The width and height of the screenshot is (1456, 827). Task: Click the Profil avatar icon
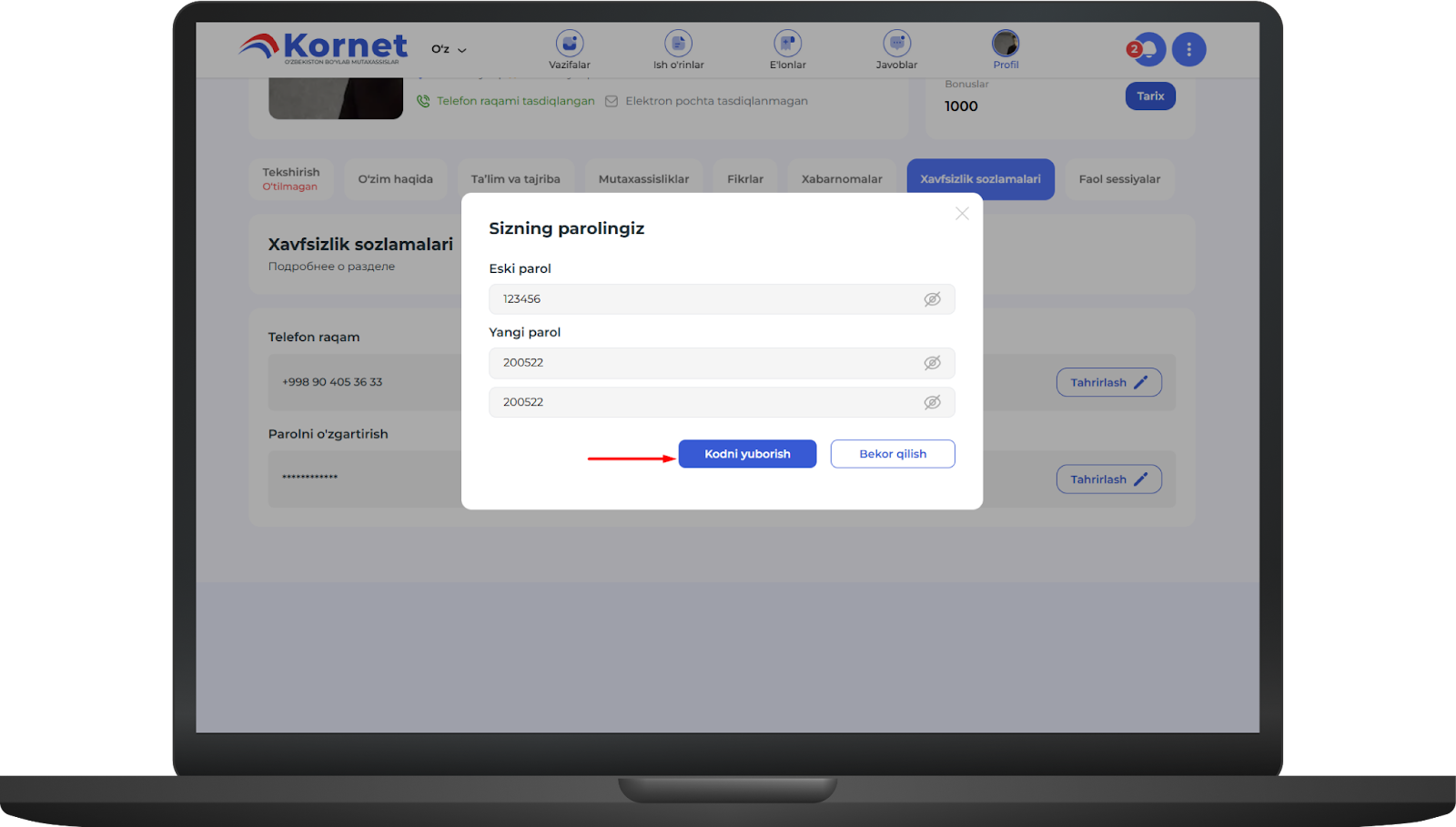[1006, 44]
